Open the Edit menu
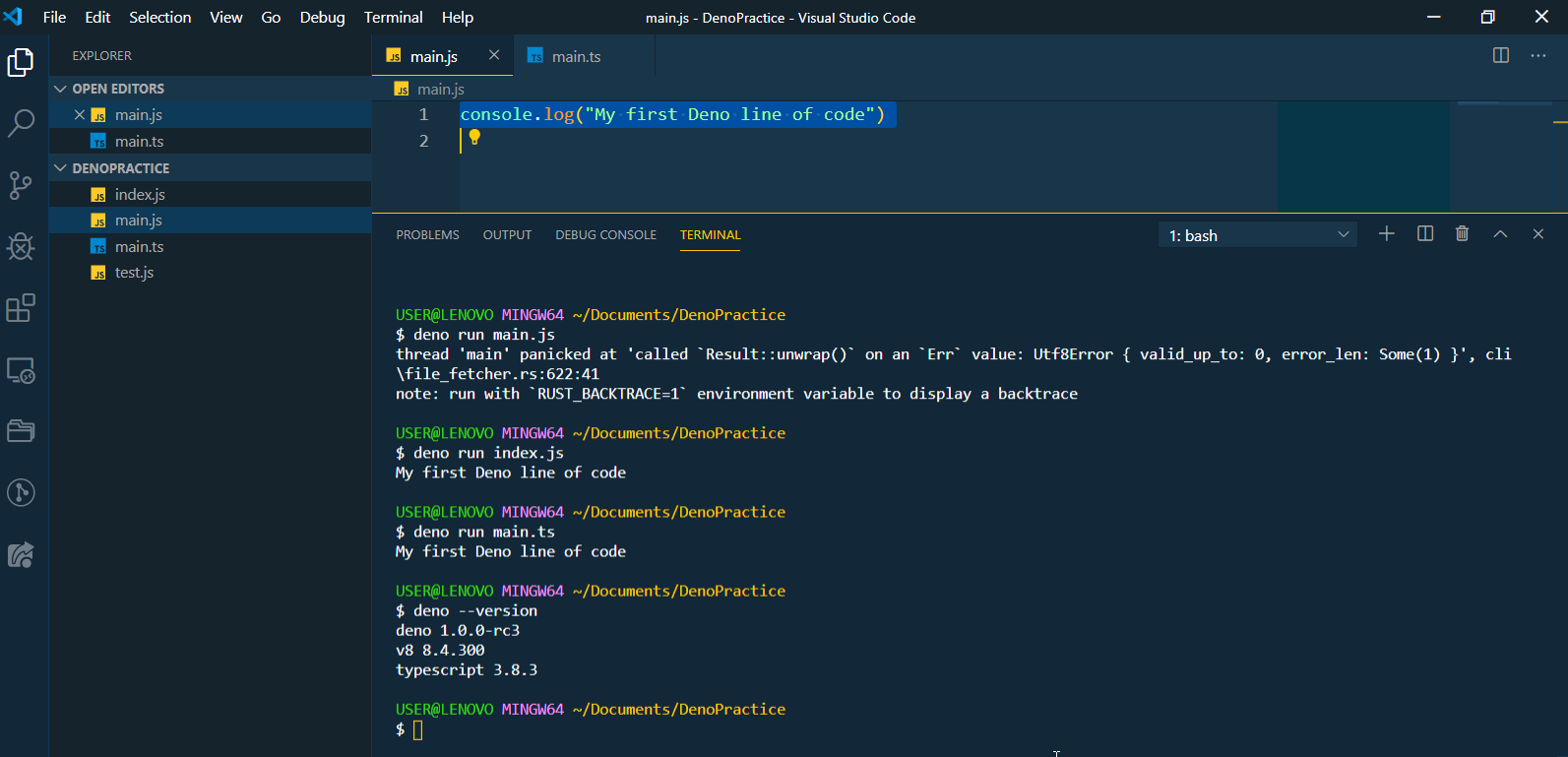 tap(97, 17)
